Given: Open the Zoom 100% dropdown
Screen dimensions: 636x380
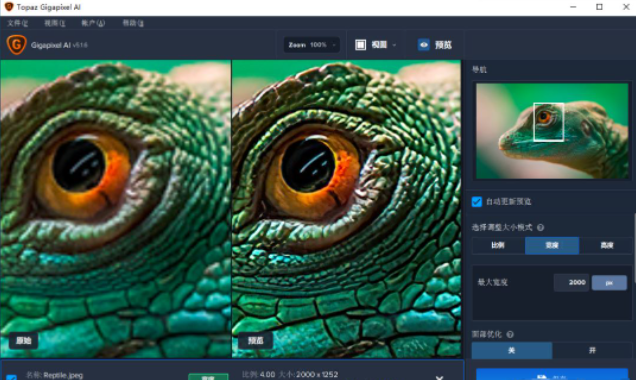Looking at the screenshot, I should pyautogui.click(x=312, y=45).
